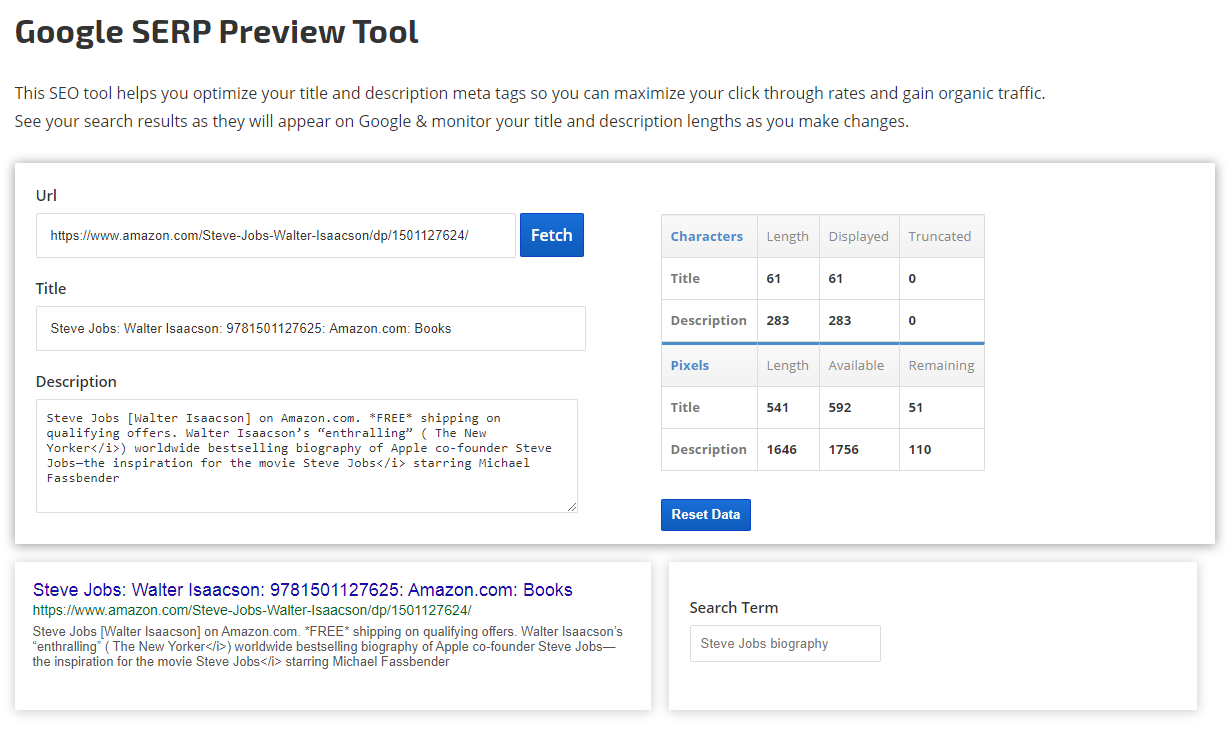
Task: Click the Displayed column header
Action: click(858, 237)
